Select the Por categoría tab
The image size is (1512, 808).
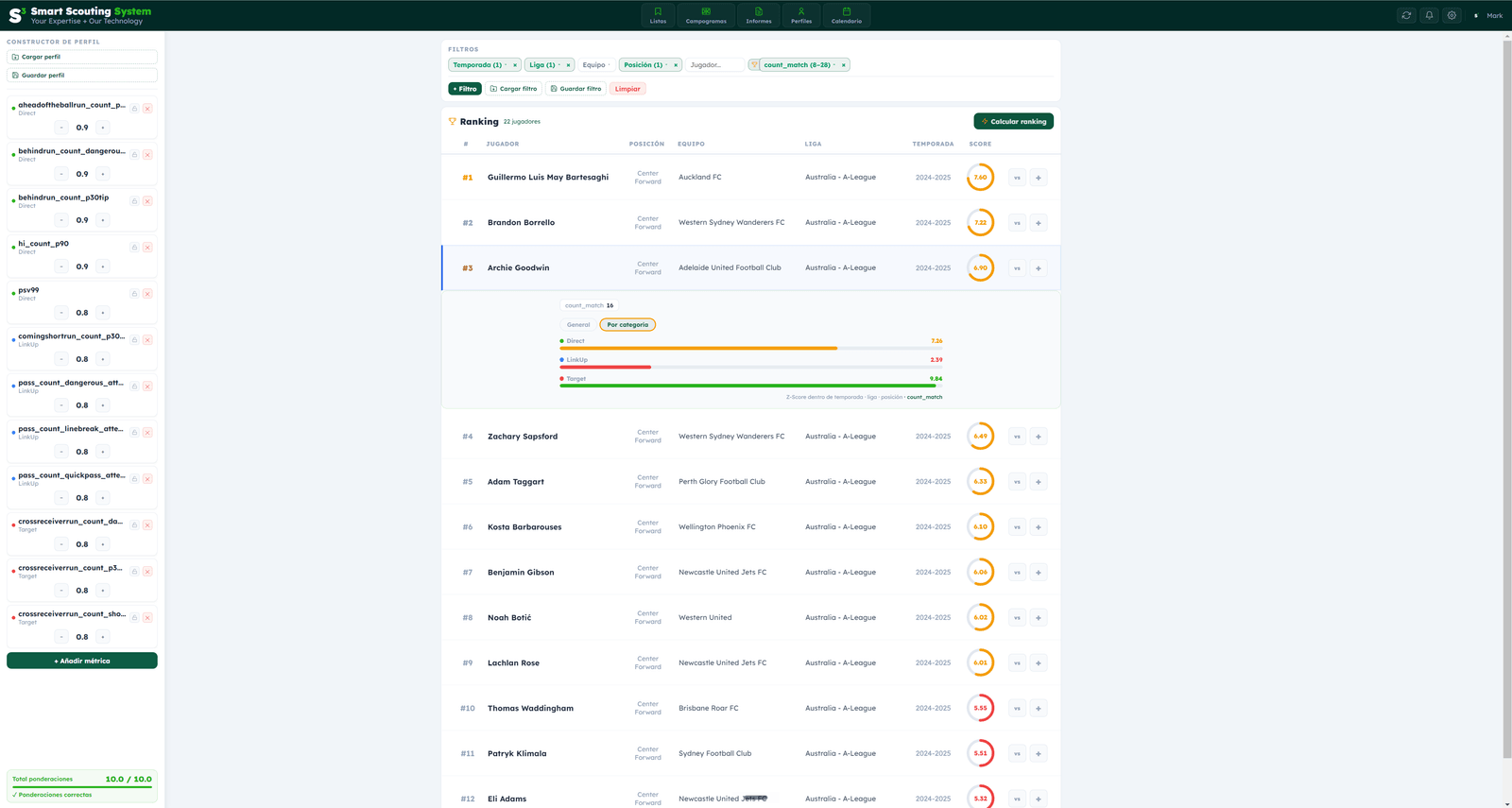tap(627, 325)
